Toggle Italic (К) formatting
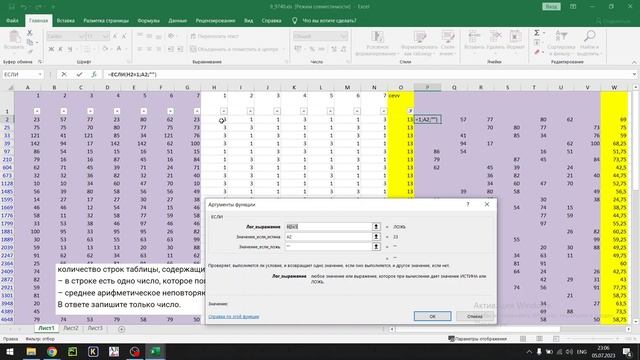Image resolution: width=640 pixels, height=360 pixels. tap(61, 49)
